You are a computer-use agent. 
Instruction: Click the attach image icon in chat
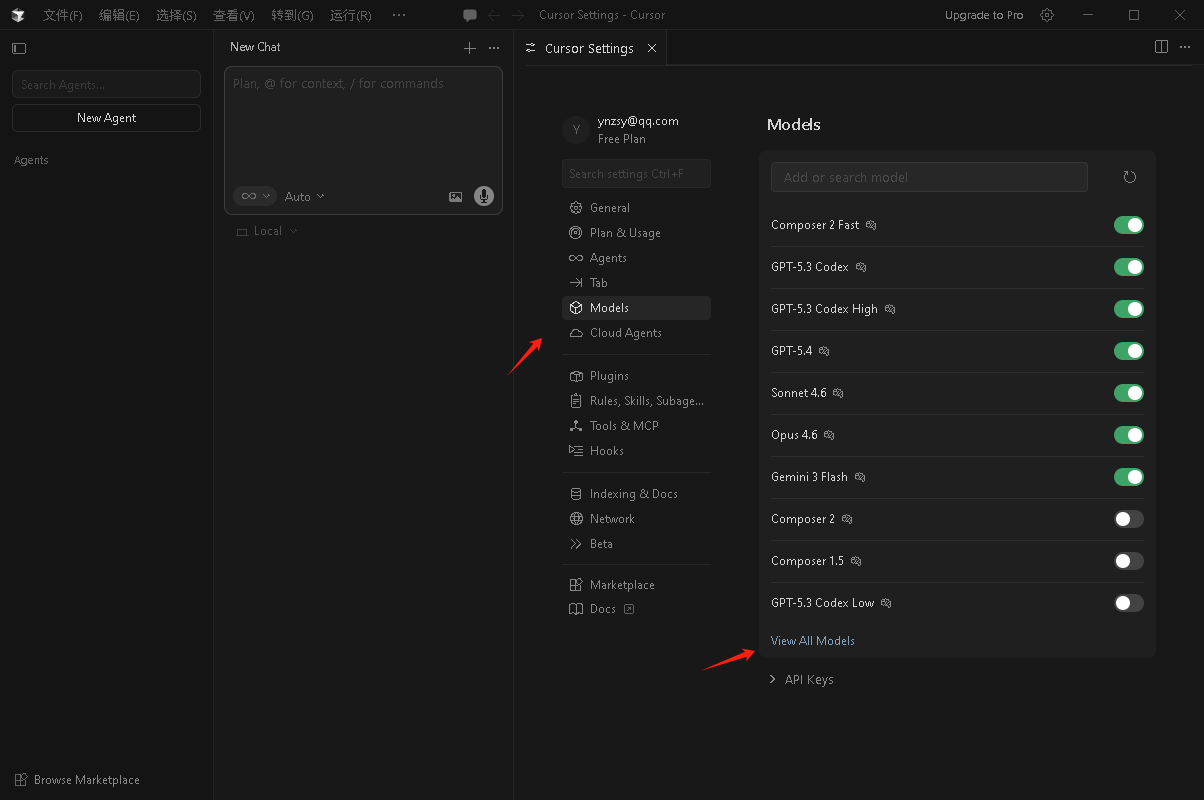click(x=456, y=197)
